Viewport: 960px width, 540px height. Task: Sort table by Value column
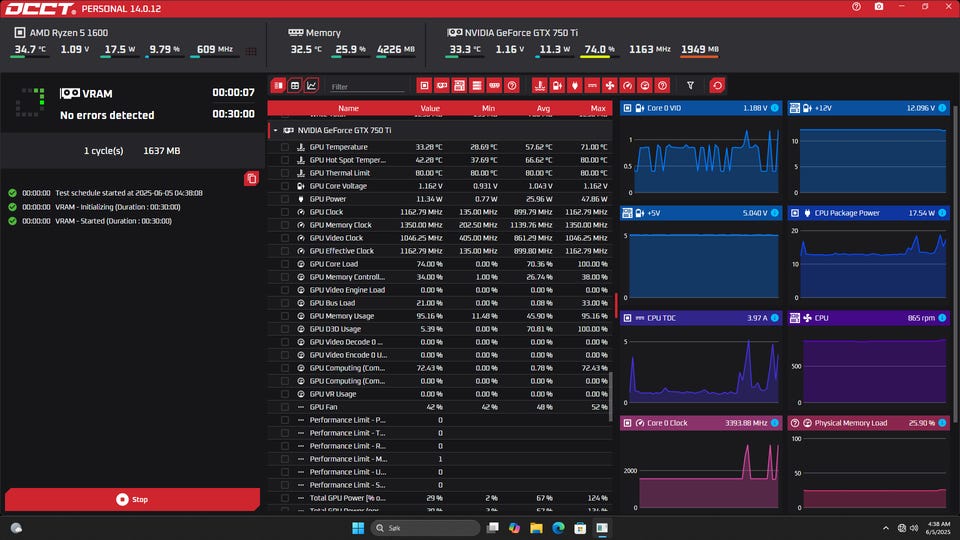pyautogui.click(x=430, y=108)
